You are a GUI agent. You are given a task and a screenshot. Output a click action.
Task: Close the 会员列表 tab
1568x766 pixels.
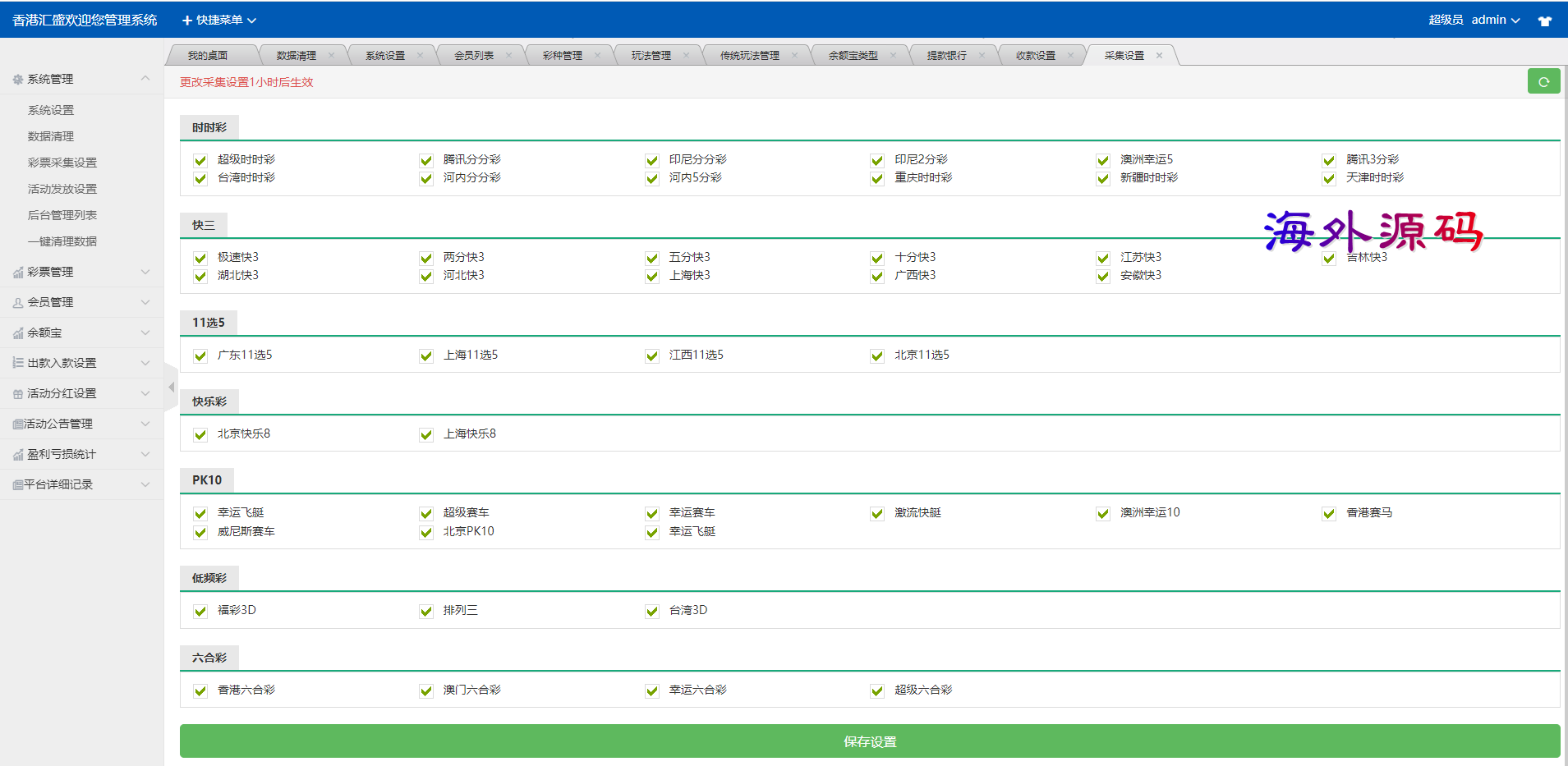coord(508,56)
